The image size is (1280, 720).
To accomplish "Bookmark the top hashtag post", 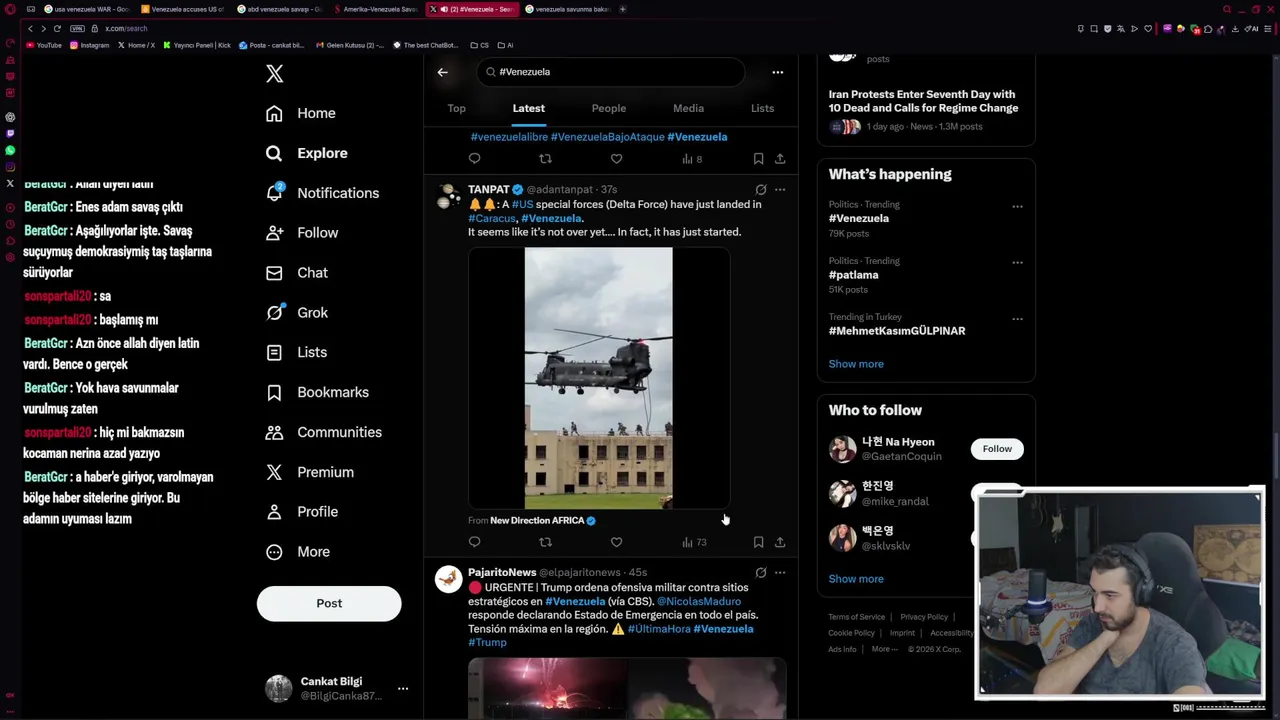I will coord(758,158).
